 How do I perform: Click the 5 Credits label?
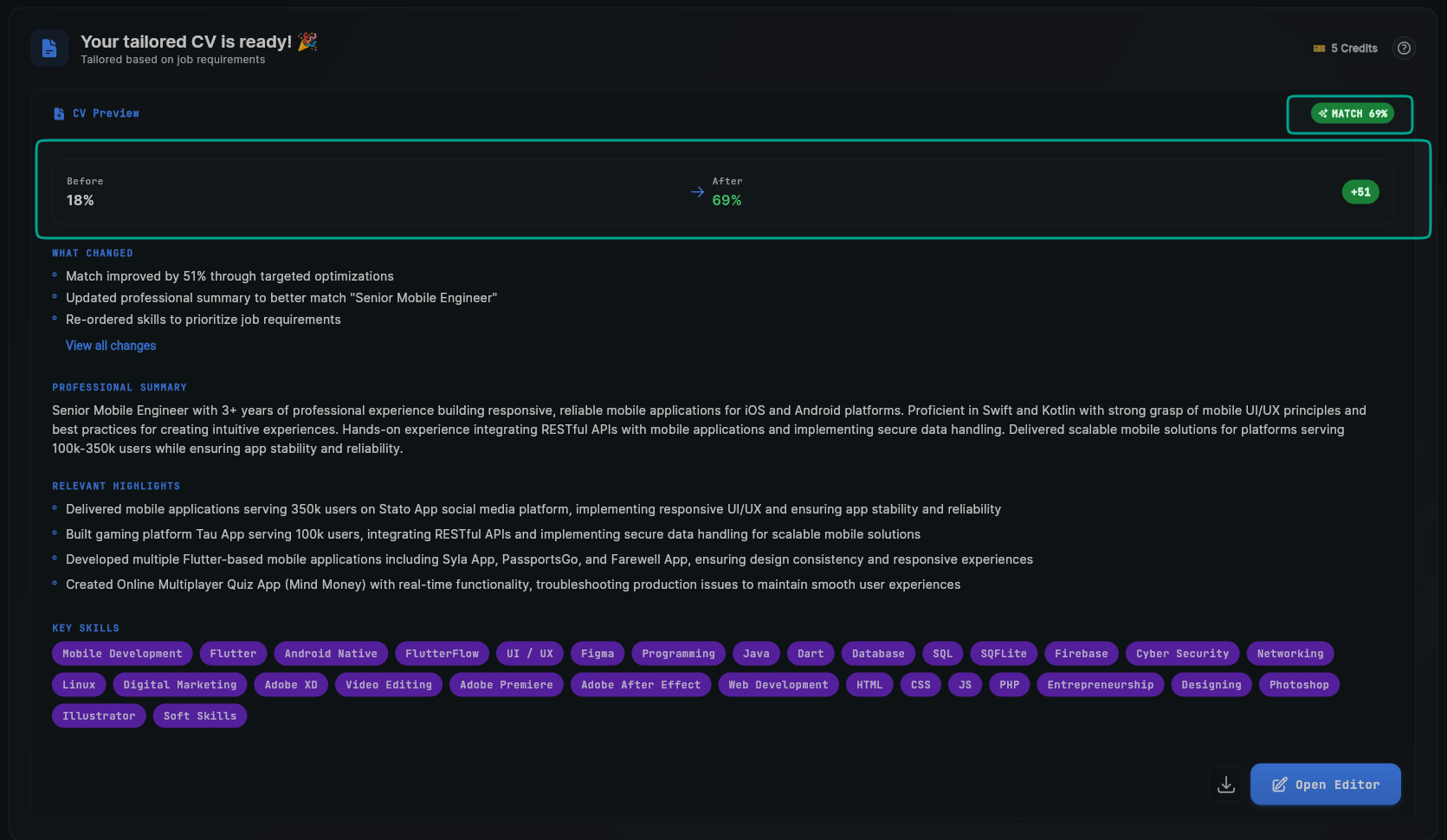coord(1353,48)
